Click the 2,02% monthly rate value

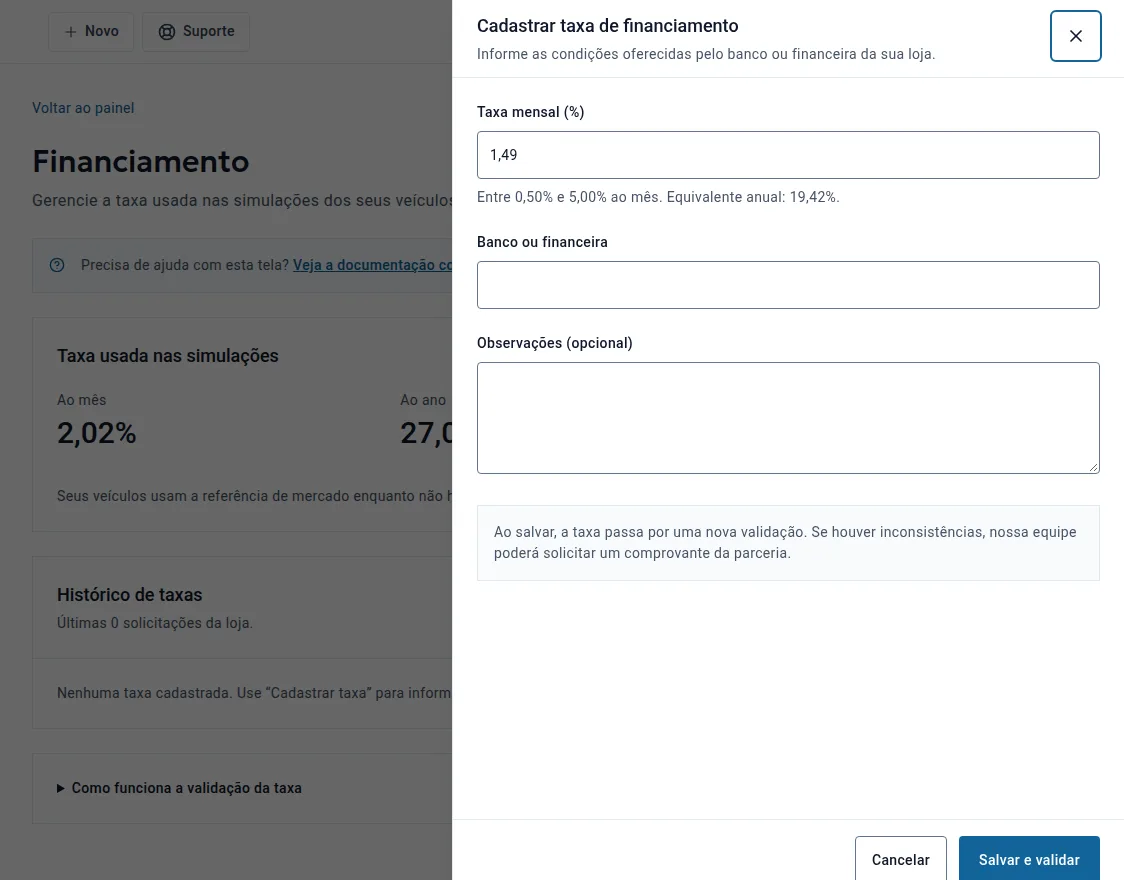coord(96,433)
